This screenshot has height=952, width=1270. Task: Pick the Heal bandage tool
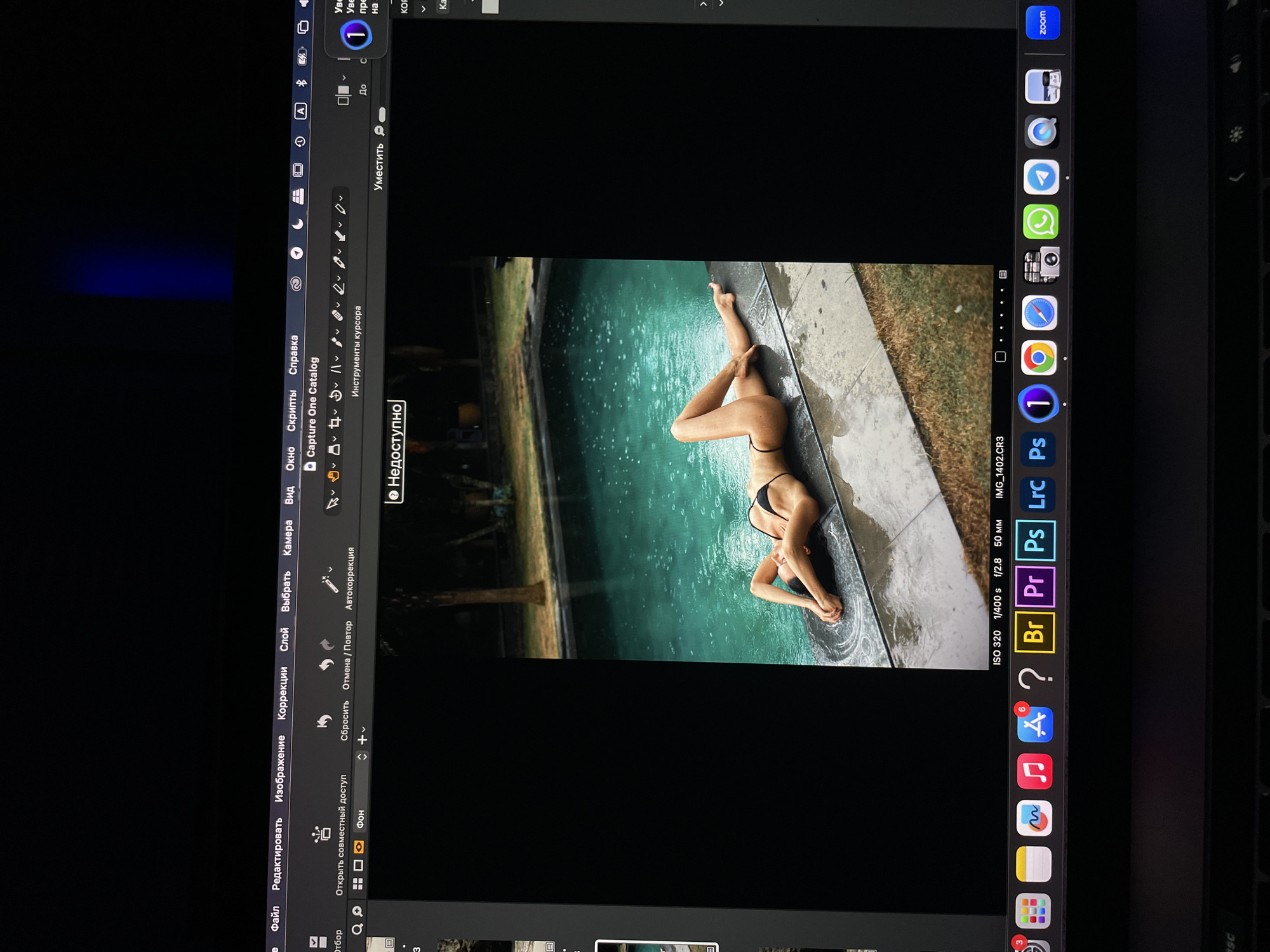[x=338, y=315]
